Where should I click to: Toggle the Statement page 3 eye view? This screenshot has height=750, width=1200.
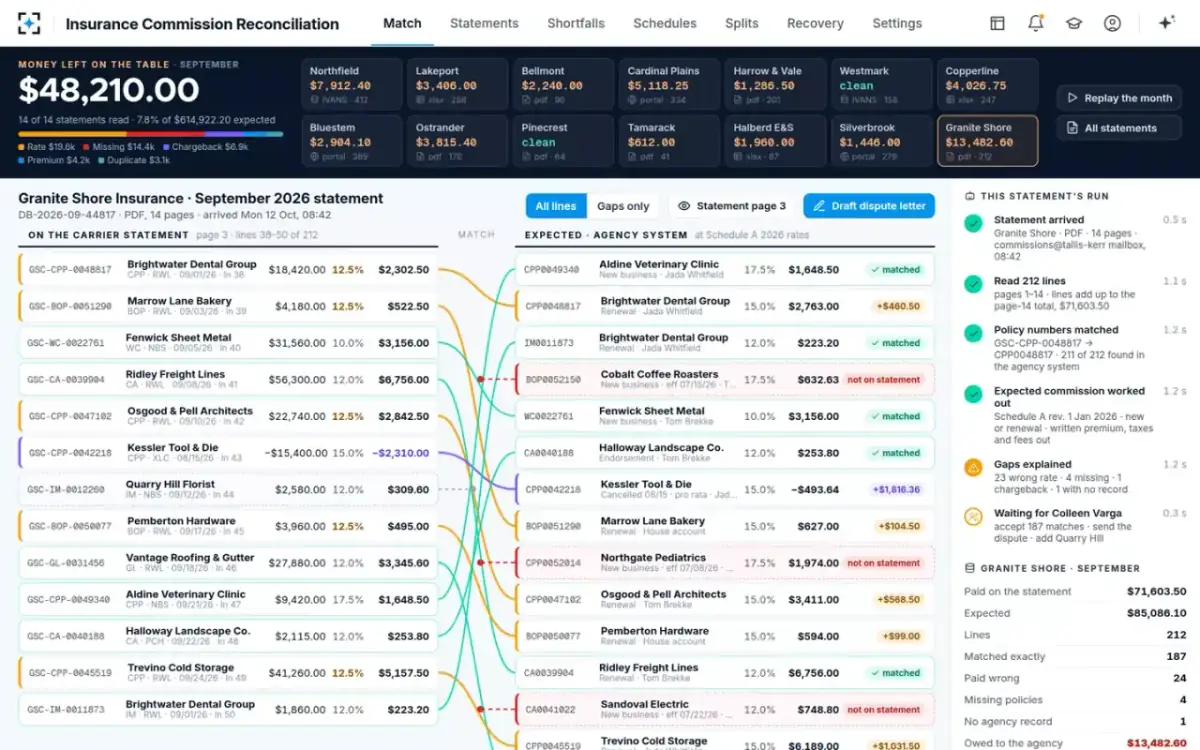tap(732, 206)
